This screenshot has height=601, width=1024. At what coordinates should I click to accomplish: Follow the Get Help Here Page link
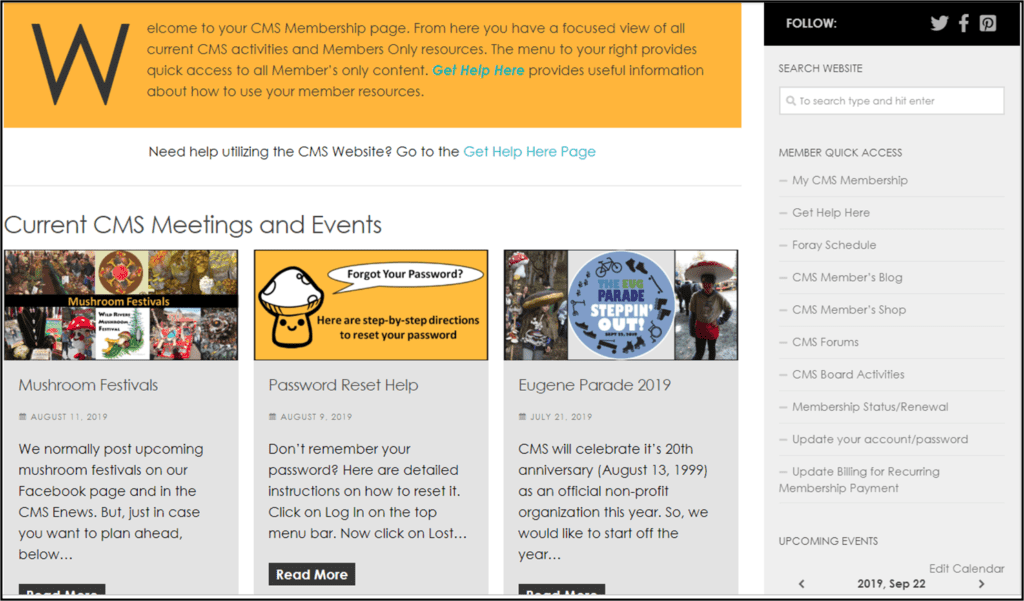click(x=530, y=152)
